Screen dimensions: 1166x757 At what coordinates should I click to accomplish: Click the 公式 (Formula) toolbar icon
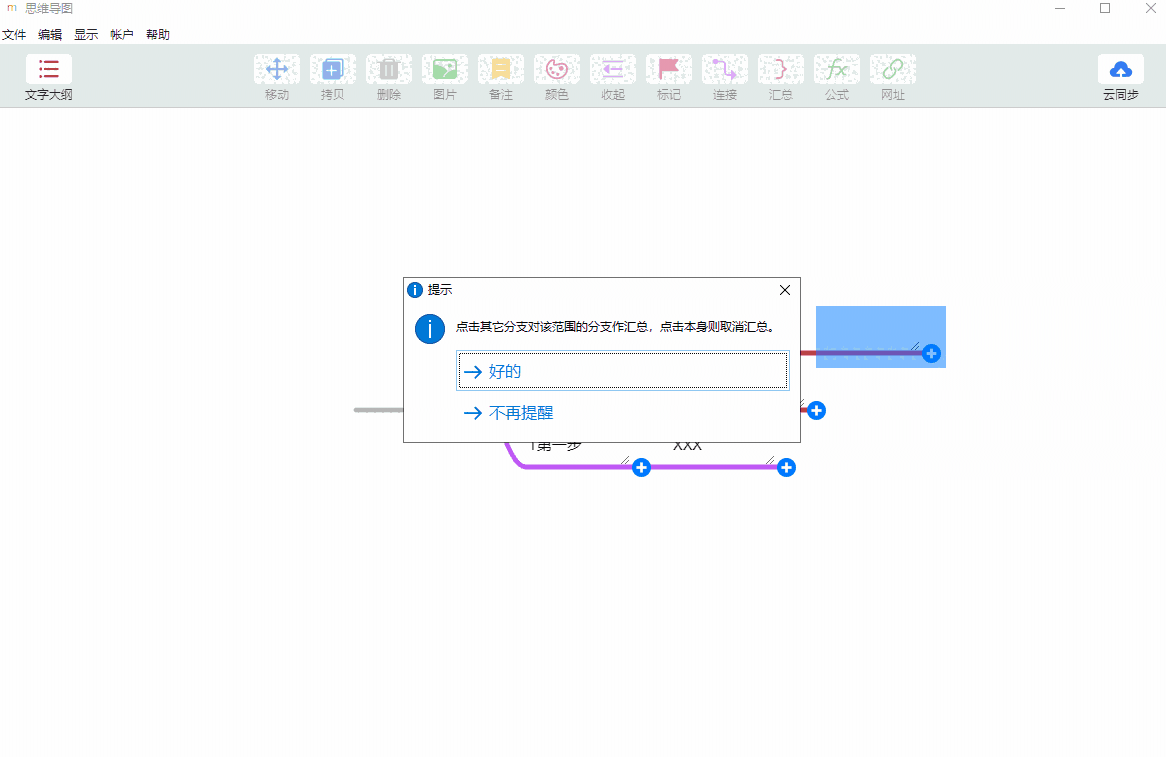pyautogui.click(x=837, y=70)
